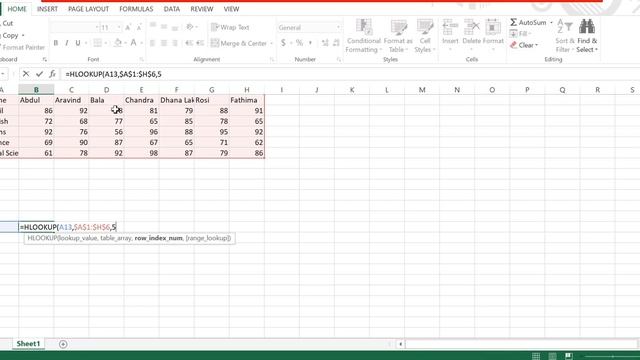Open text Orientation options
Screen dimensions: 640x360
tap(191, 27)
